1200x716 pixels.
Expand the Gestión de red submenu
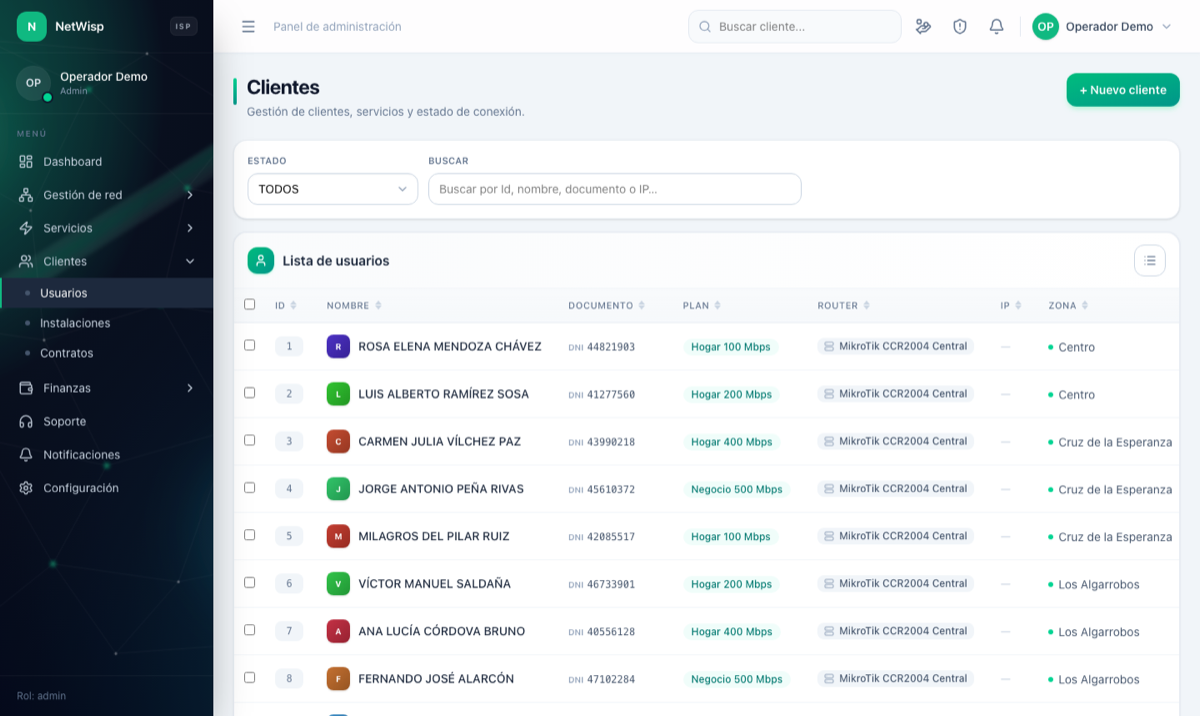pyautogui.click(x=106, y=195)
